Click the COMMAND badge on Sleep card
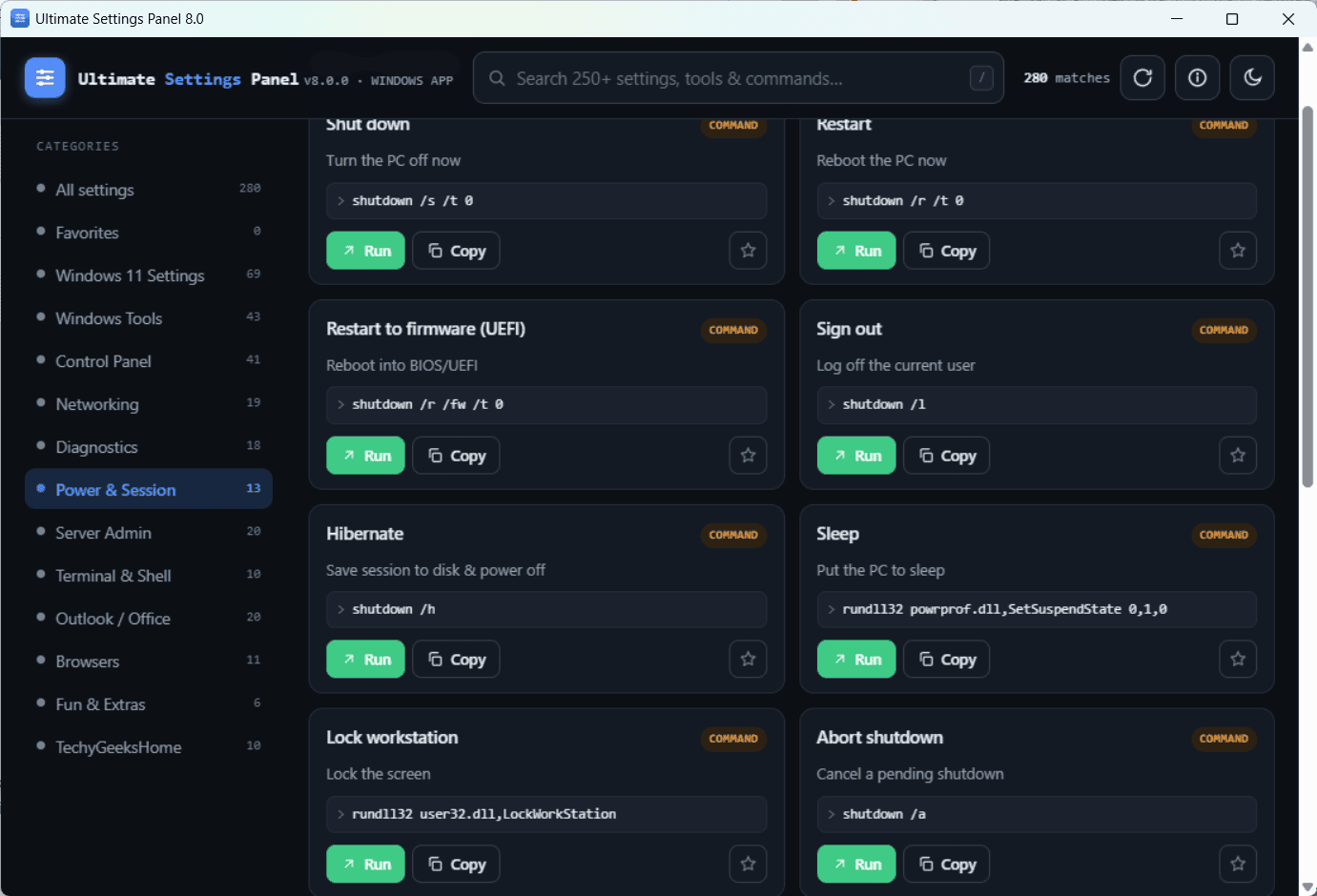Image resolution: width=1317 pixels, height=896 pixels. click(1224, 535)
